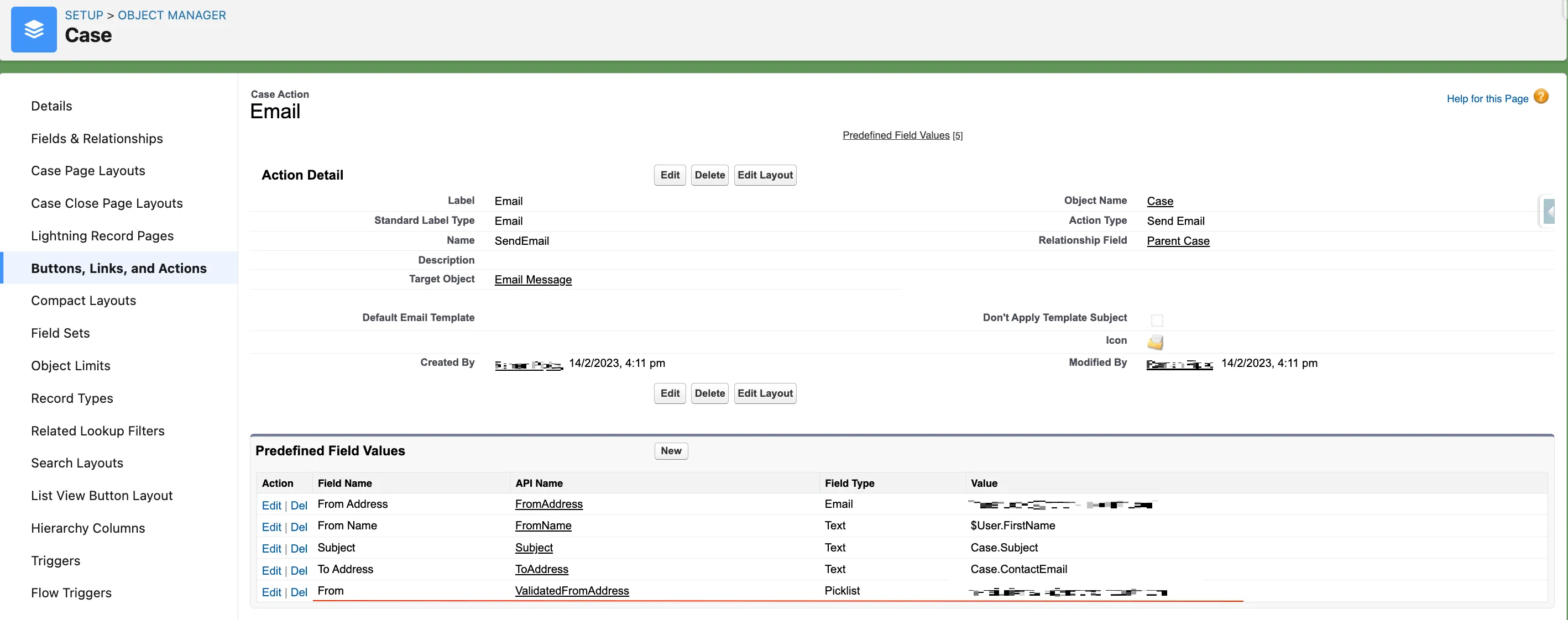Open the Parent Case relationship link
Screen dimensions: 1568x620
tap(1177, 241)
